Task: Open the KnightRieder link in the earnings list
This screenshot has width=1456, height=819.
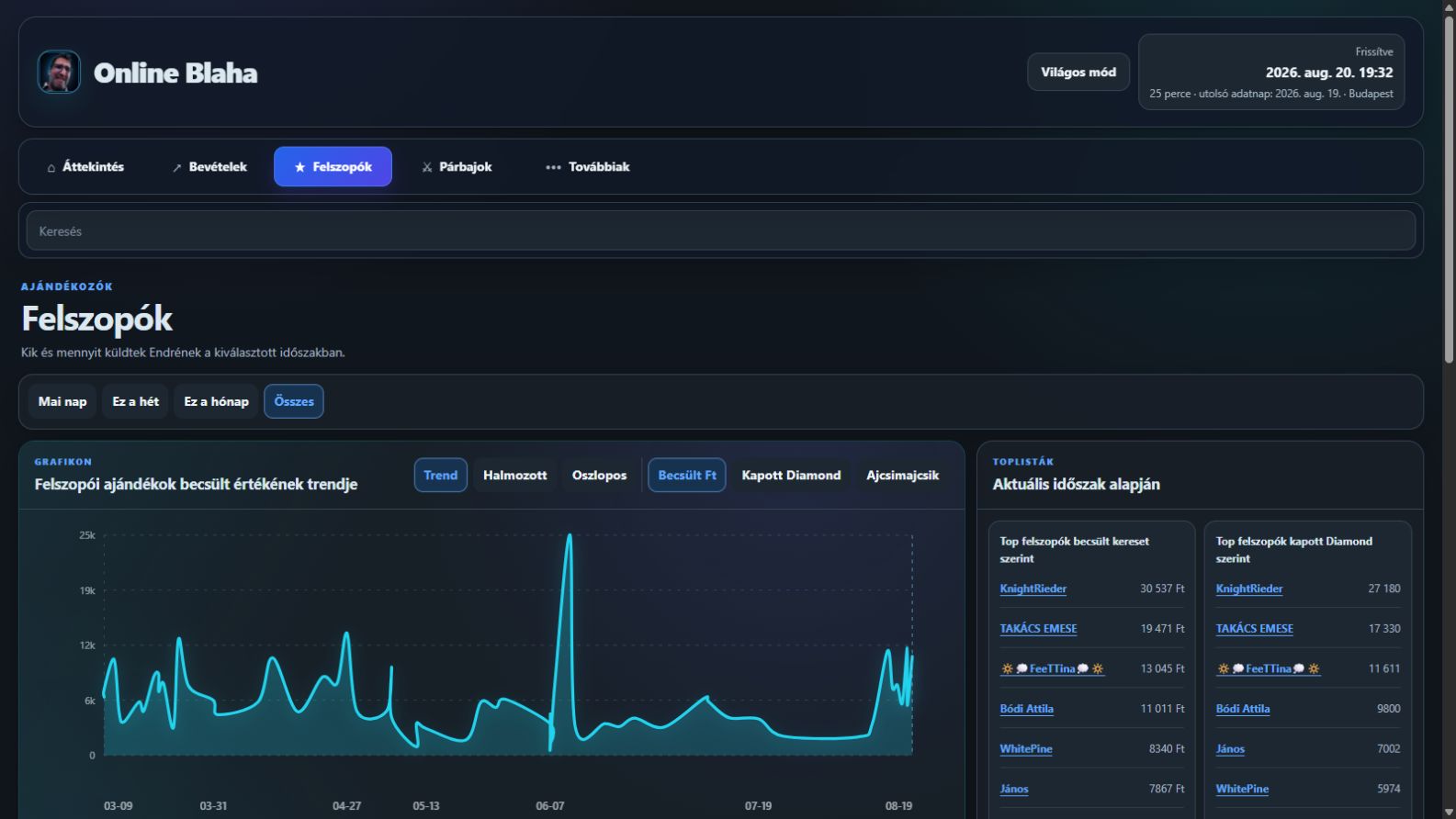Action: 1033,589
